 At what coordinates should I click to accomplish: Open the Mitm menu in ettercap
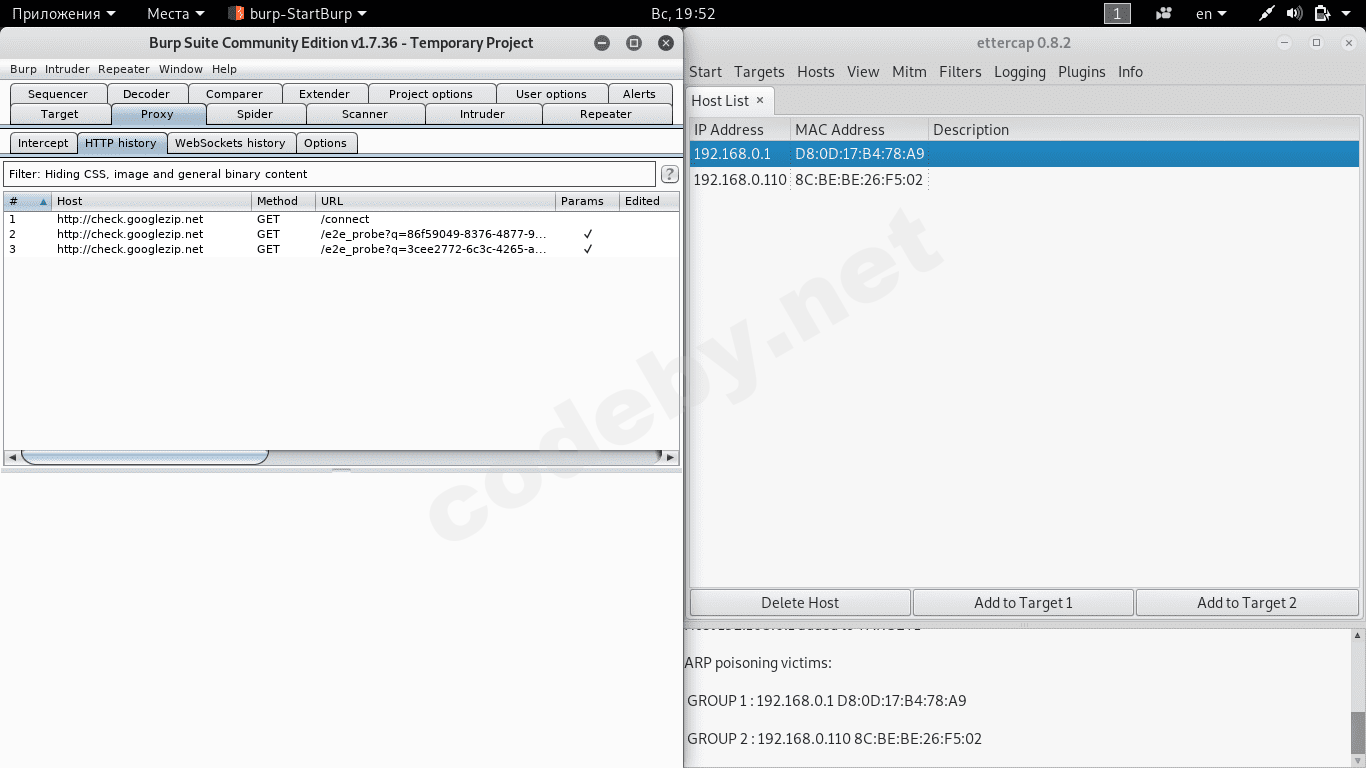pos(910,72)
